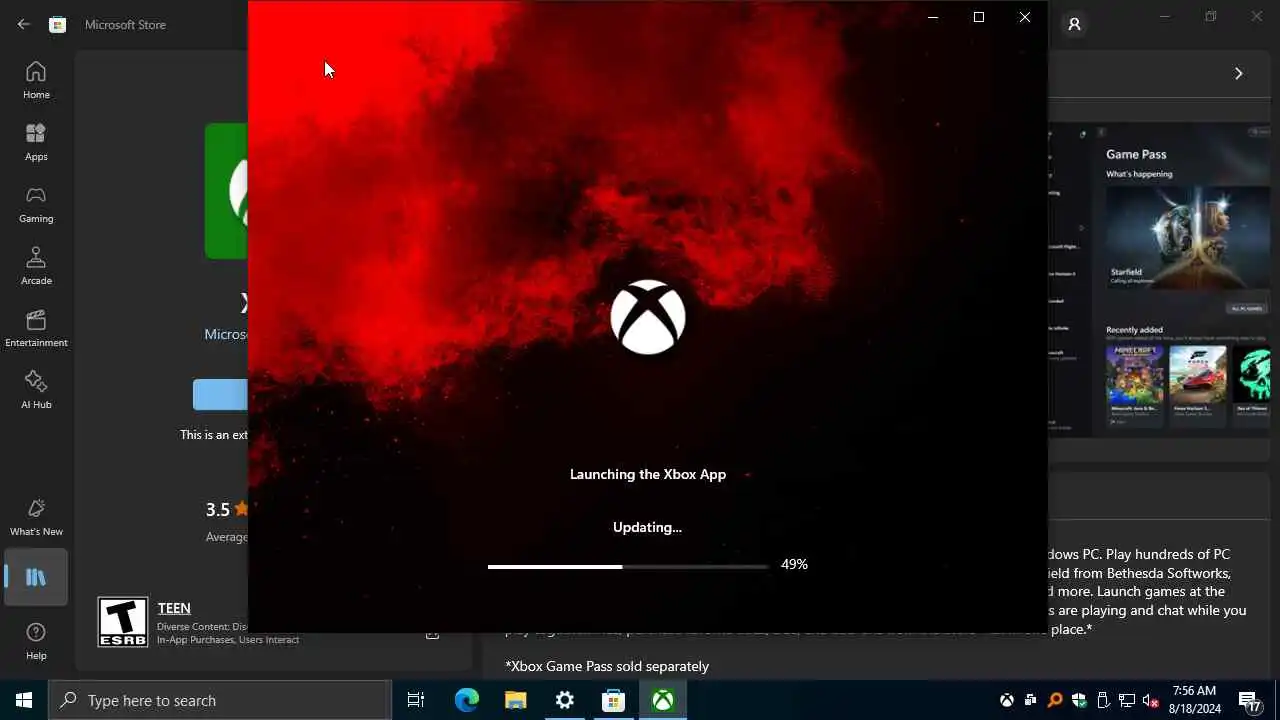1280x720 pixels.
Task: Open AI Hub in Store sidebar
Action: tap(36, 390)
